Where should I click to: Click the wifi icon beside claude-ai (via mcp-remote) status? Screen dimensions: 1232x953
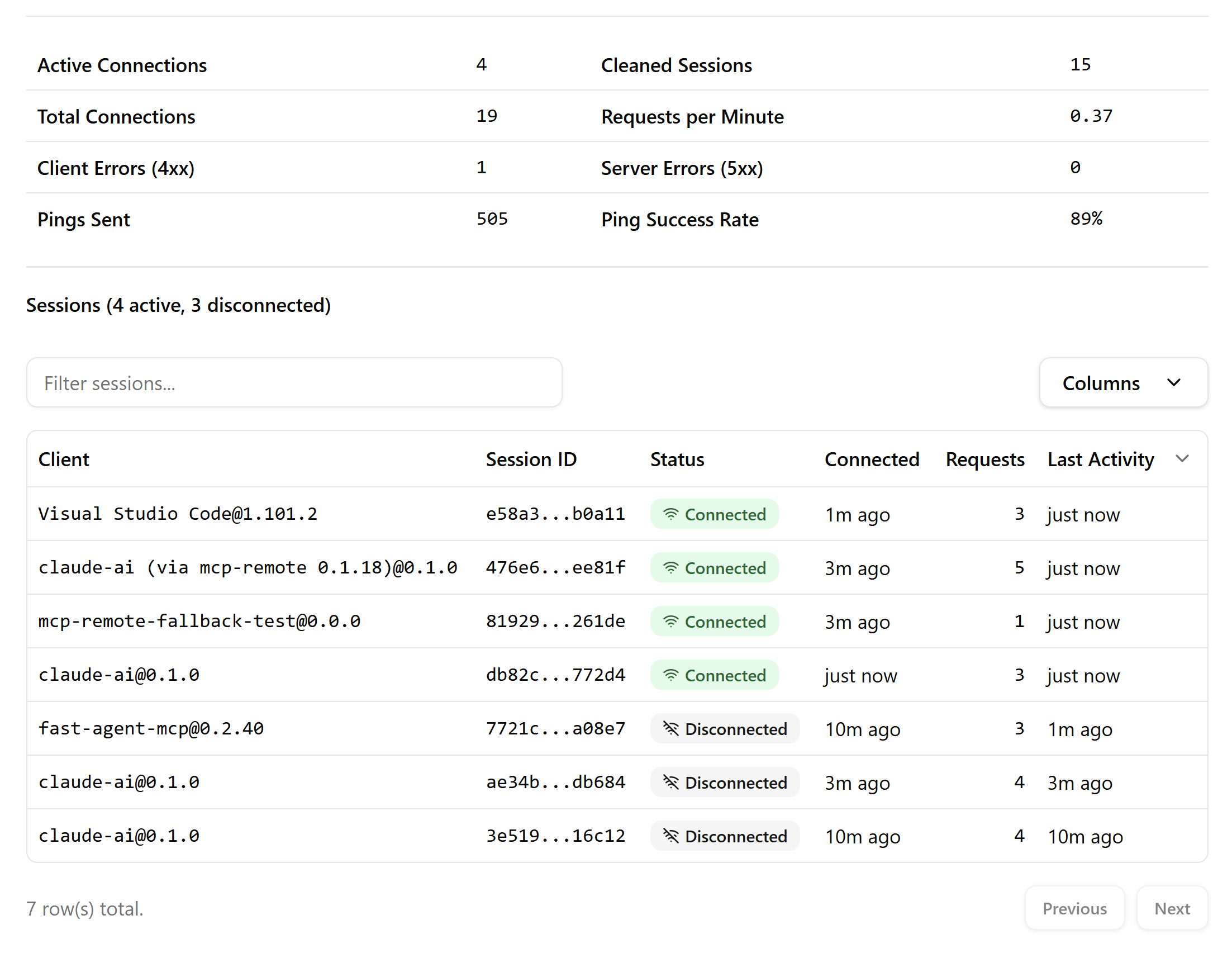670,568
